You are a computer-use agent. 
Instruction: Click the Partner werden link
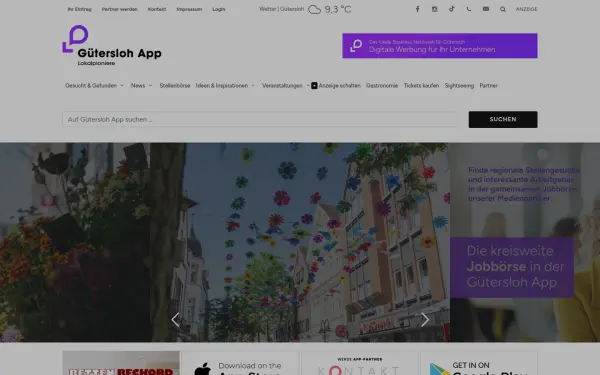pyautogui.click(x=119, y=9)
